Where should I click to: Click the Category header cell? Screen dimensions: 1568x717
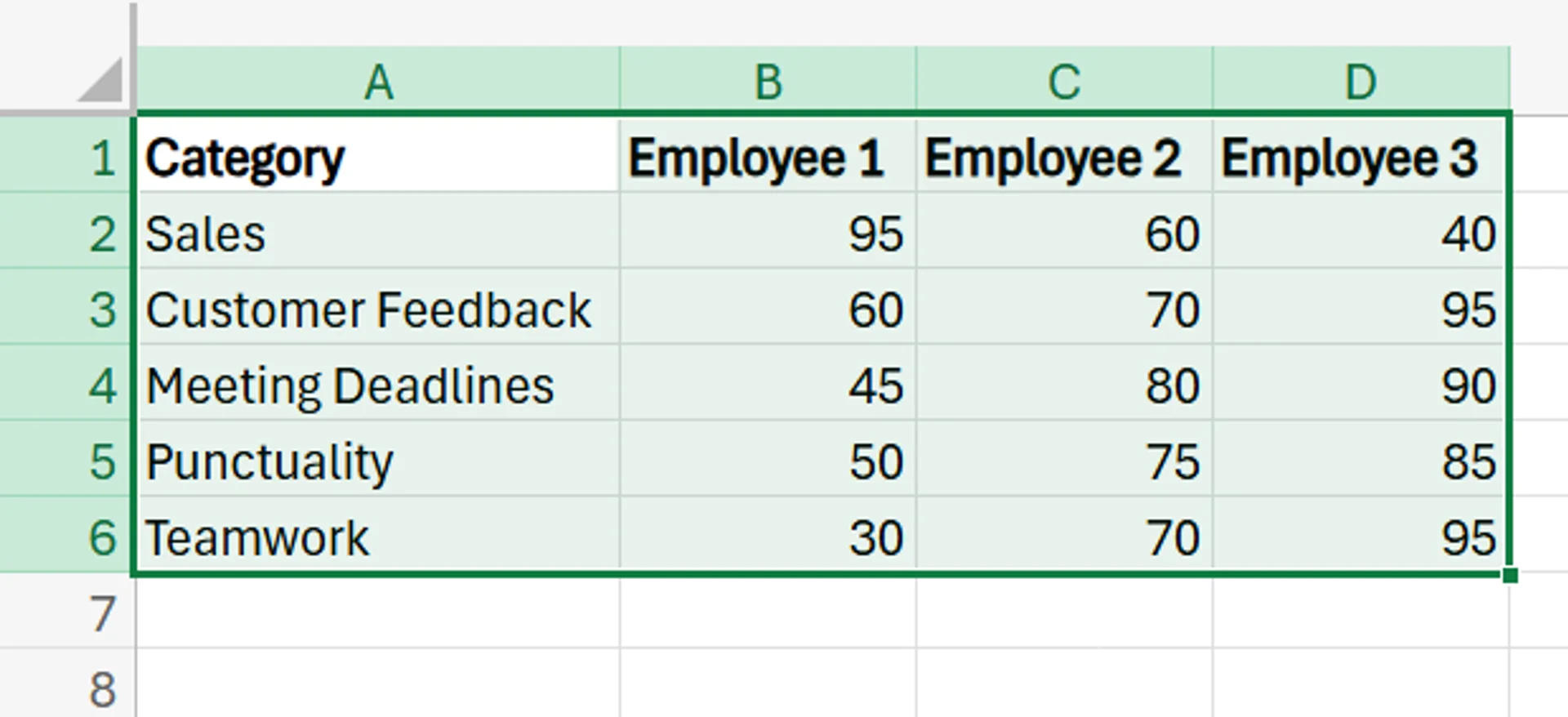click(x=380, y=157)
